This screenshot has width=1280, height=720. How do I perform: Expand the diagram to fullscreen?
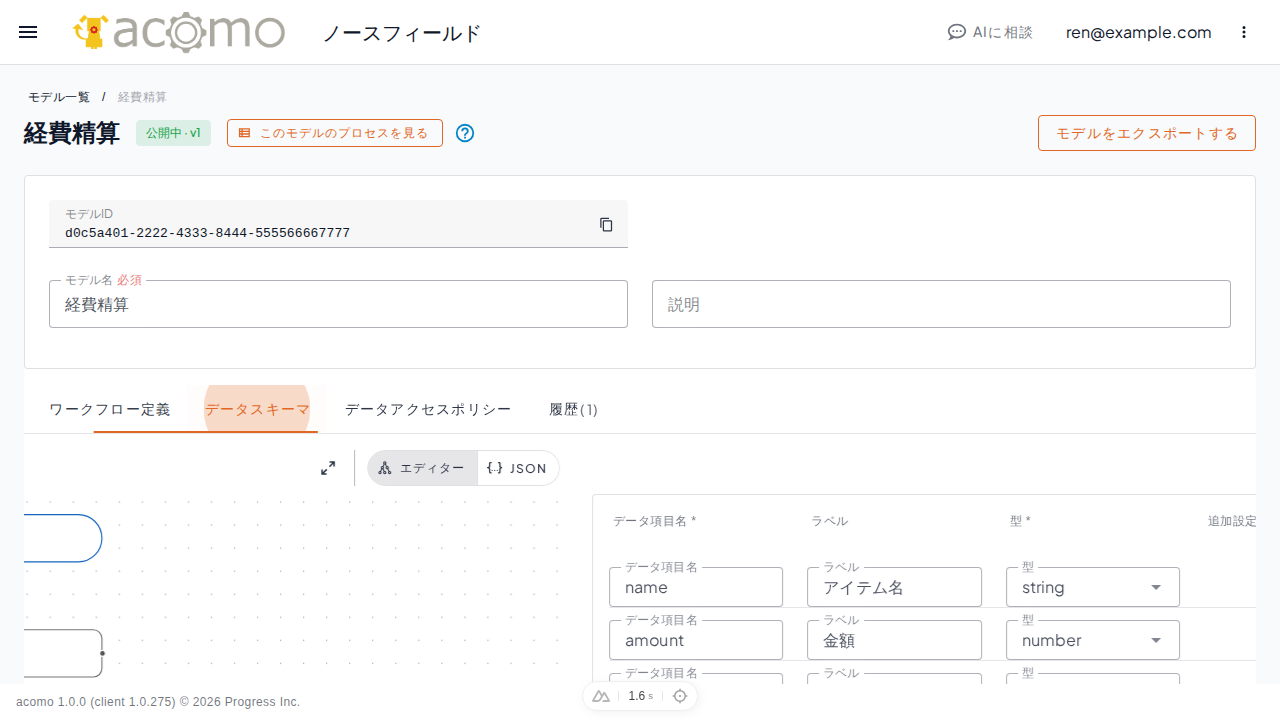(x=328, y=468)
